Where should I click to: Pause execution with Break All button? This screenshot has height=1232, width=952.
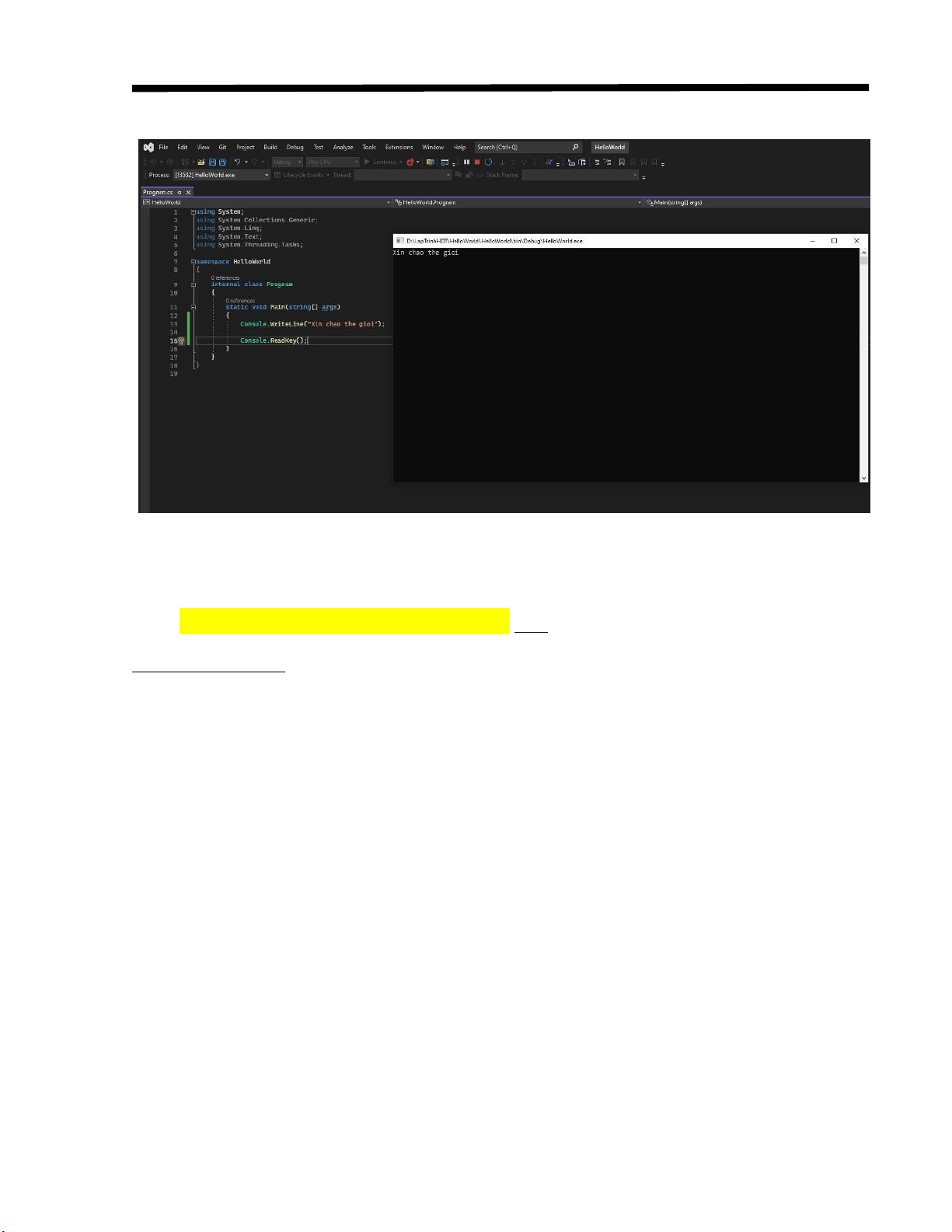(x=466, y=162)
